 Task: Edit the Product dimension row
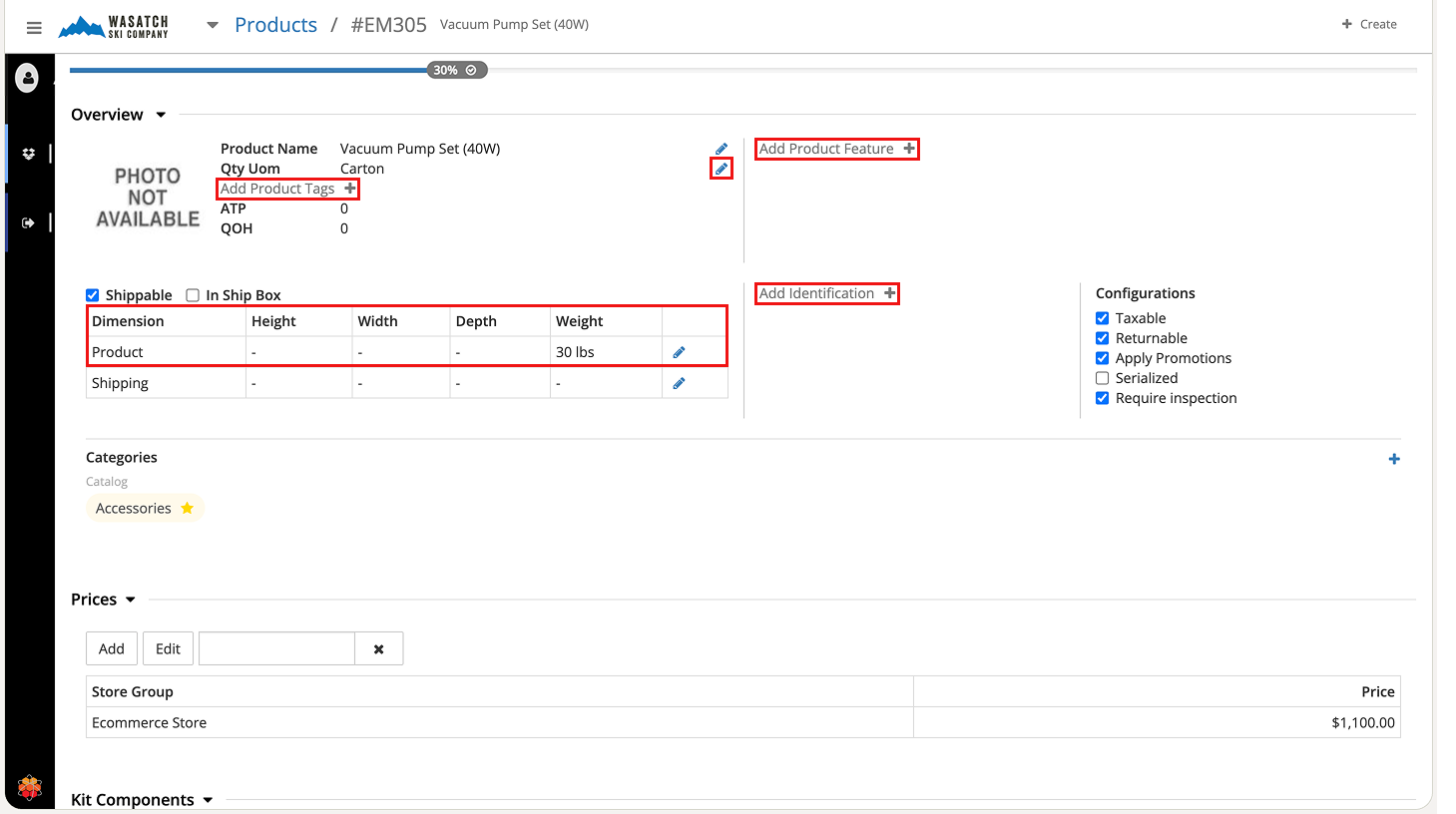[679, 352]
